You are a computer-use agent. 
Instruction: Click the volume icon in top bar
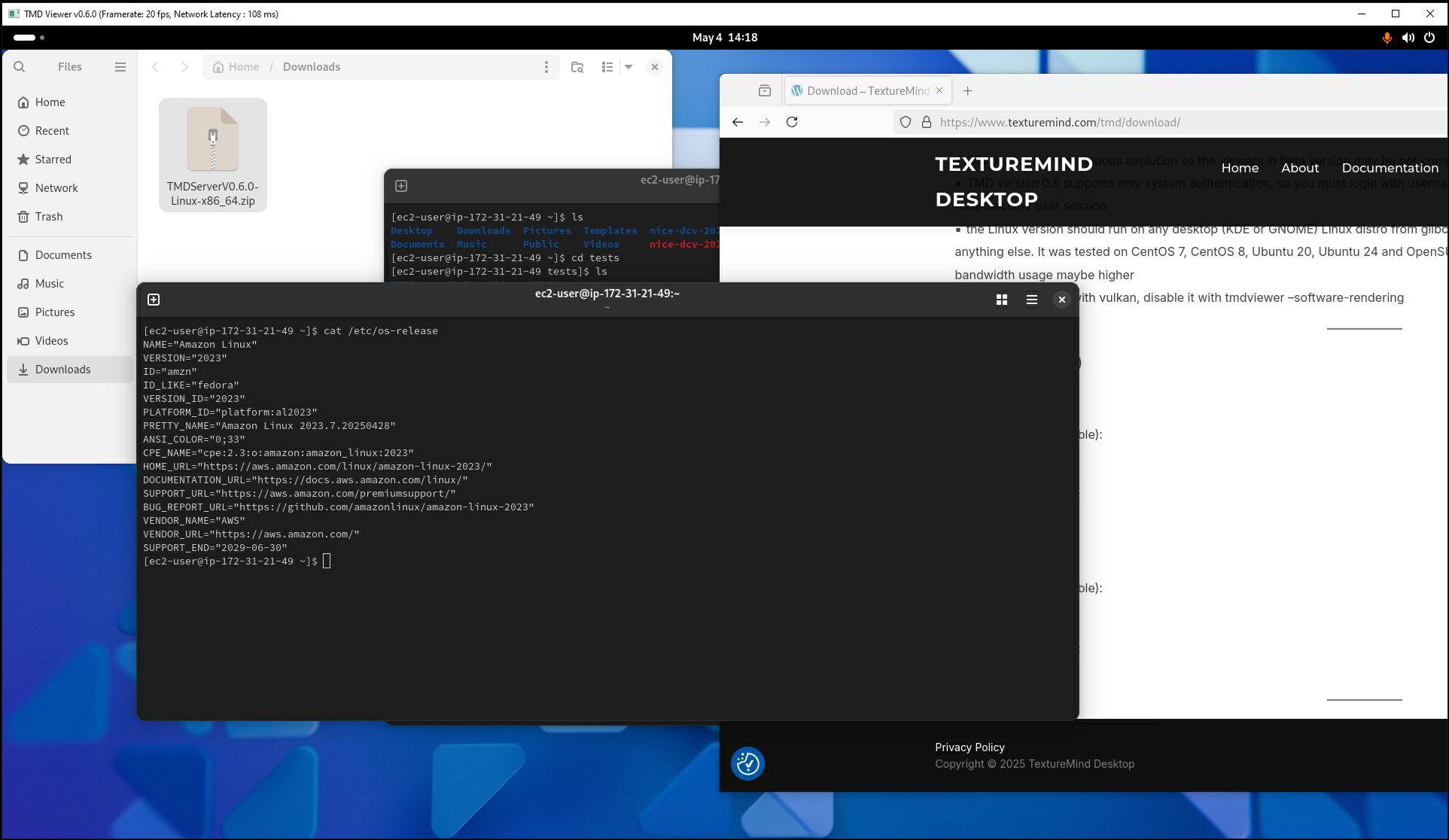pos(1408,38)
